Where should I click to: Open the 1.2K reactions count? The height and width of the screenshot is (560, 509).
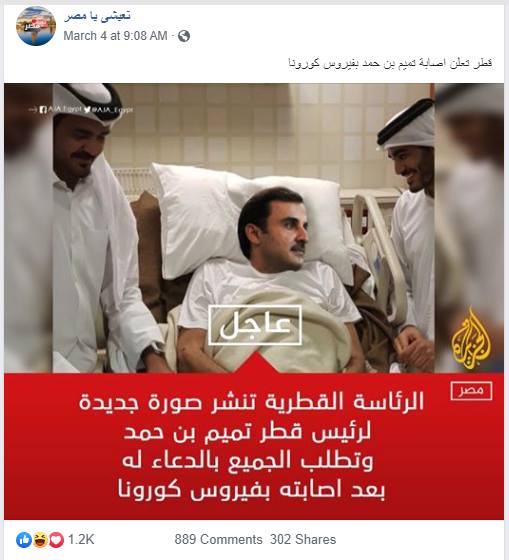point(81,540)
